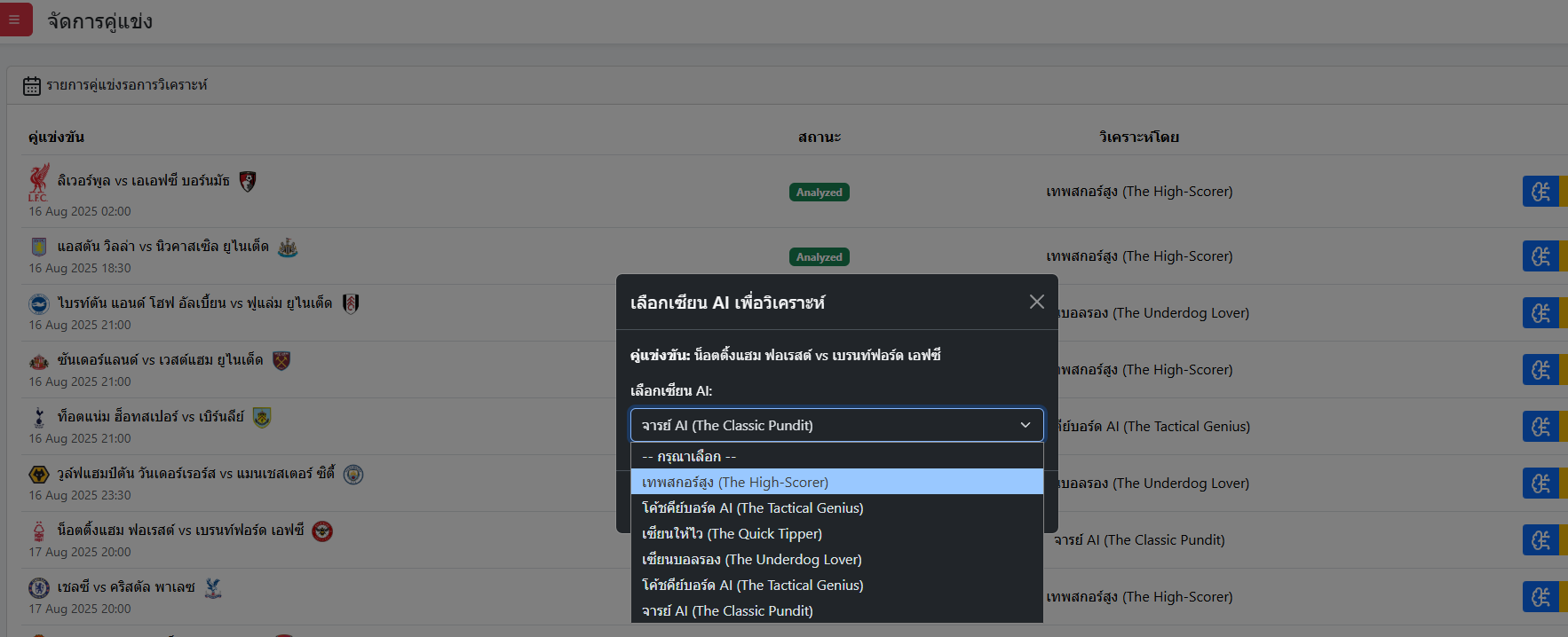
Task: Click the Manchester City crest
Action: 353,475
